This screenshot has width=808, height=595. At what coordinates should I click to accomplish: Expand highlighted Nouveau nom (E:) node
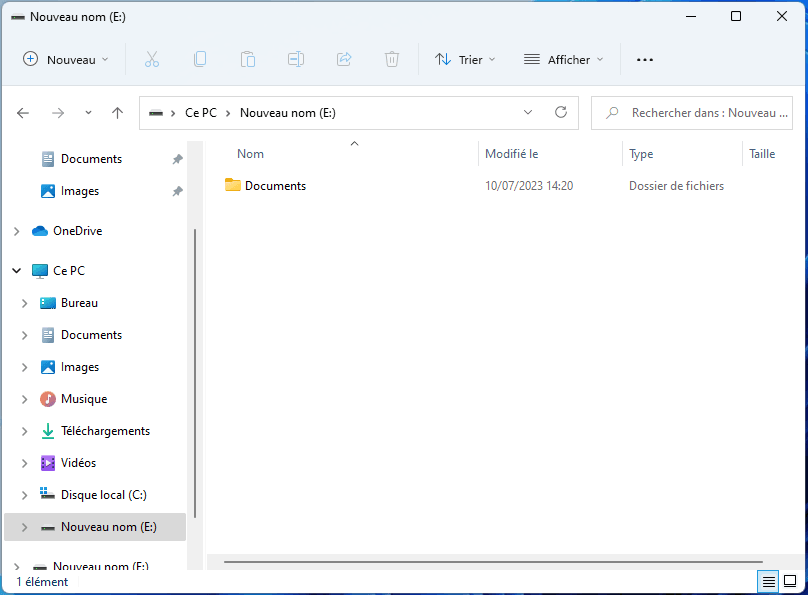tap(24, 527)
